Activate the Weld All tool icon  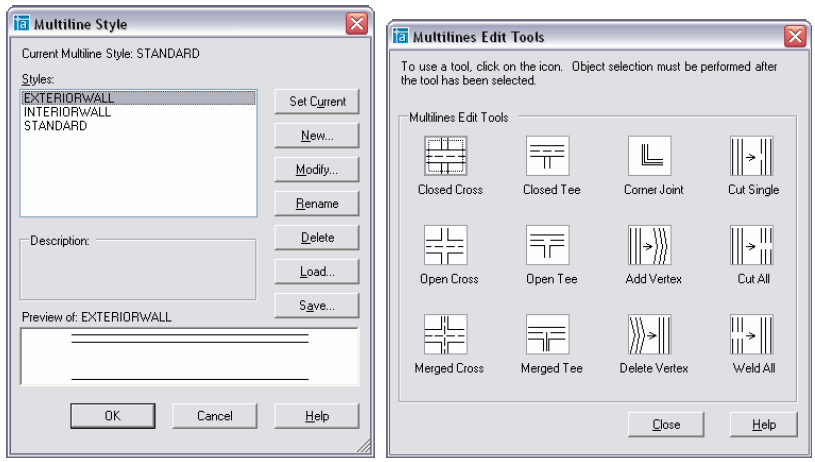[x=752, y=334]
